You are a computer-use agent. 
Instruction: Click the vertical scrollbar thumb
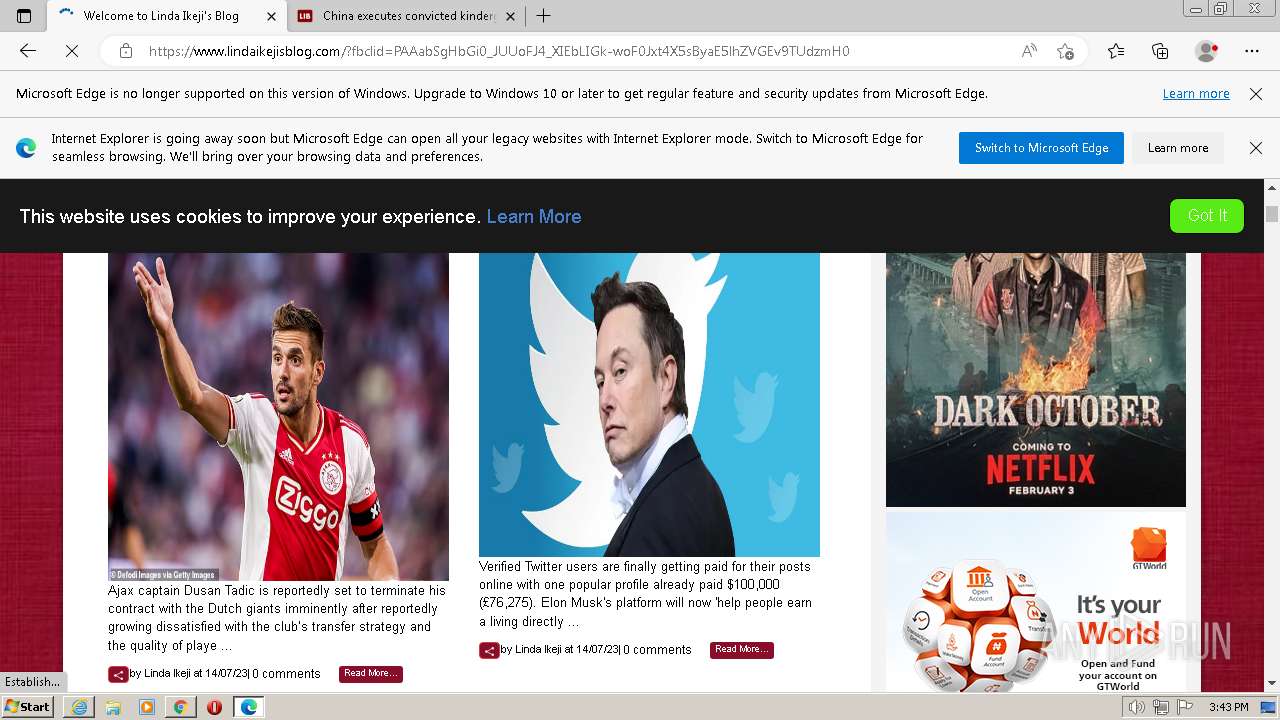pyautogui.click(x=1272, y=214)
